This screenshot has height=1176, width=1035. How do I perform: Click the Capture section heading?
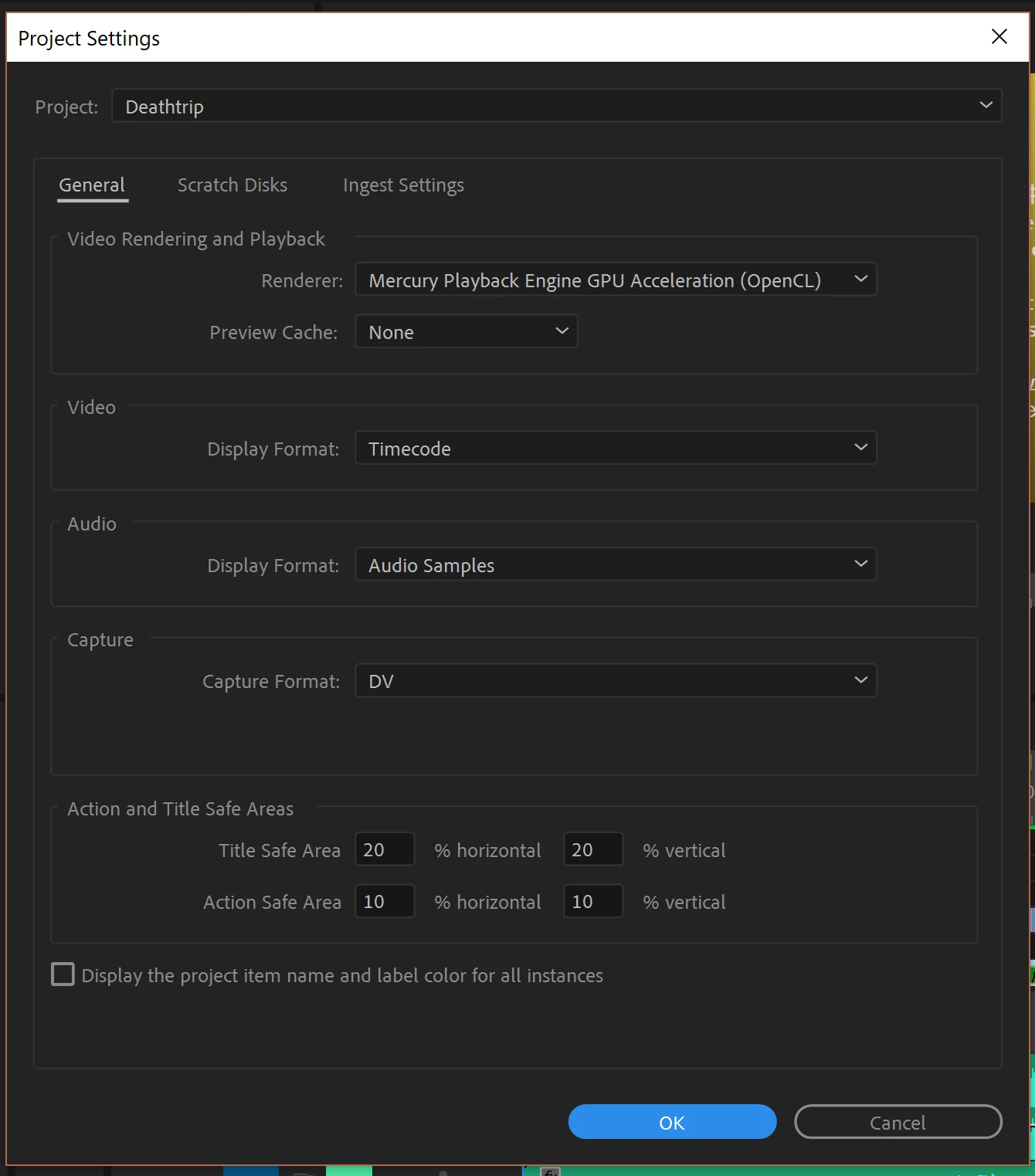coord(100,640)
